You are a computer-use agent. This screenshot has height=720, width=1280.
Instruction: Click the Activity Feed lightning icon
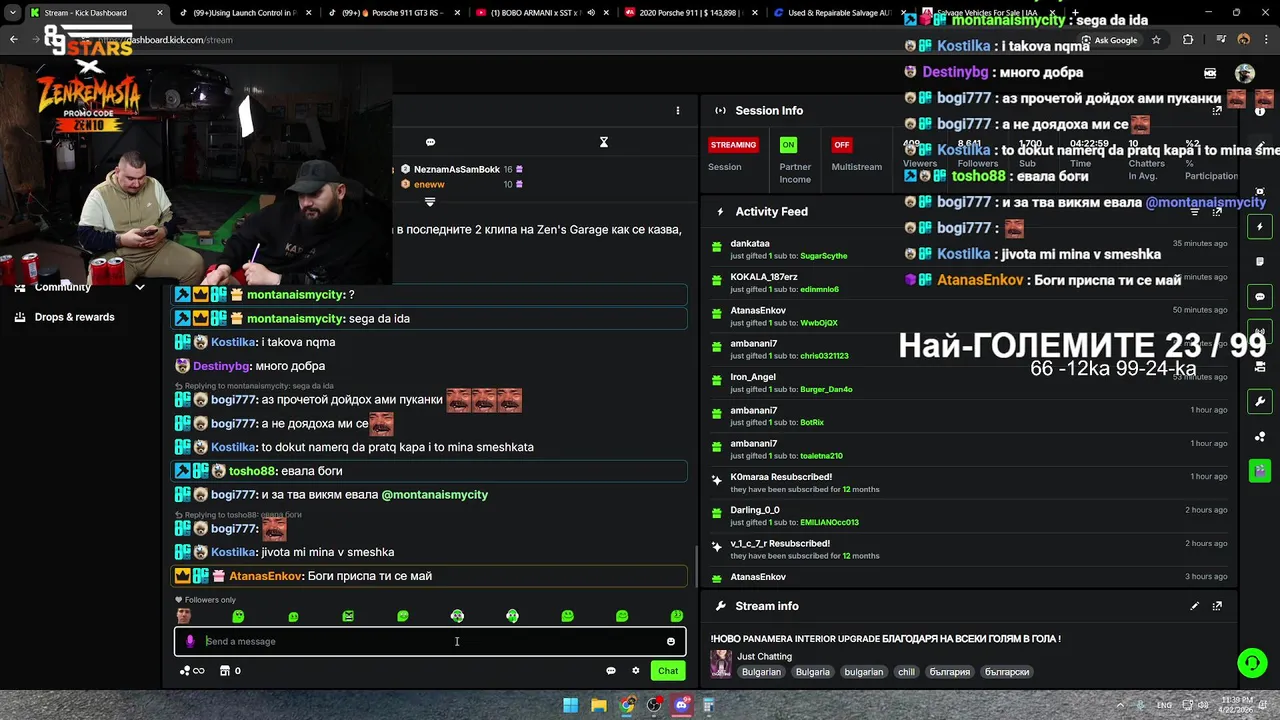(720, 212)
